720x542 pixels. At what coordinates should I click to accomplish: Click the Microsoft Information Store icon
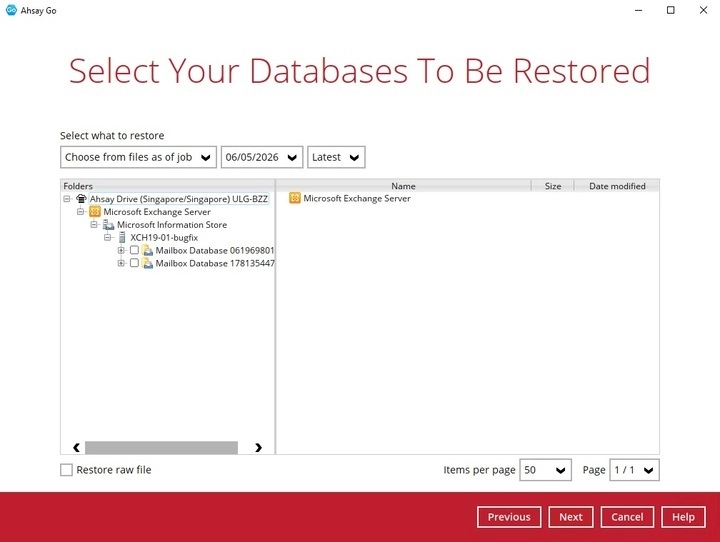[108, 225]
